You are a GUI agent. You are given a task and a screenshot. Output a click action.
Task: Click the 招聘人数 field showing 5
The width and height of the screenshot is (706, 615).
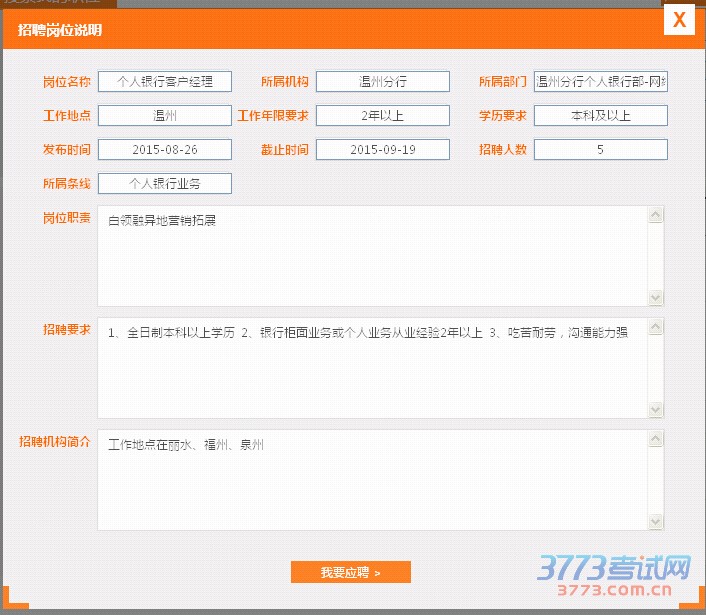tap(600, 150)
